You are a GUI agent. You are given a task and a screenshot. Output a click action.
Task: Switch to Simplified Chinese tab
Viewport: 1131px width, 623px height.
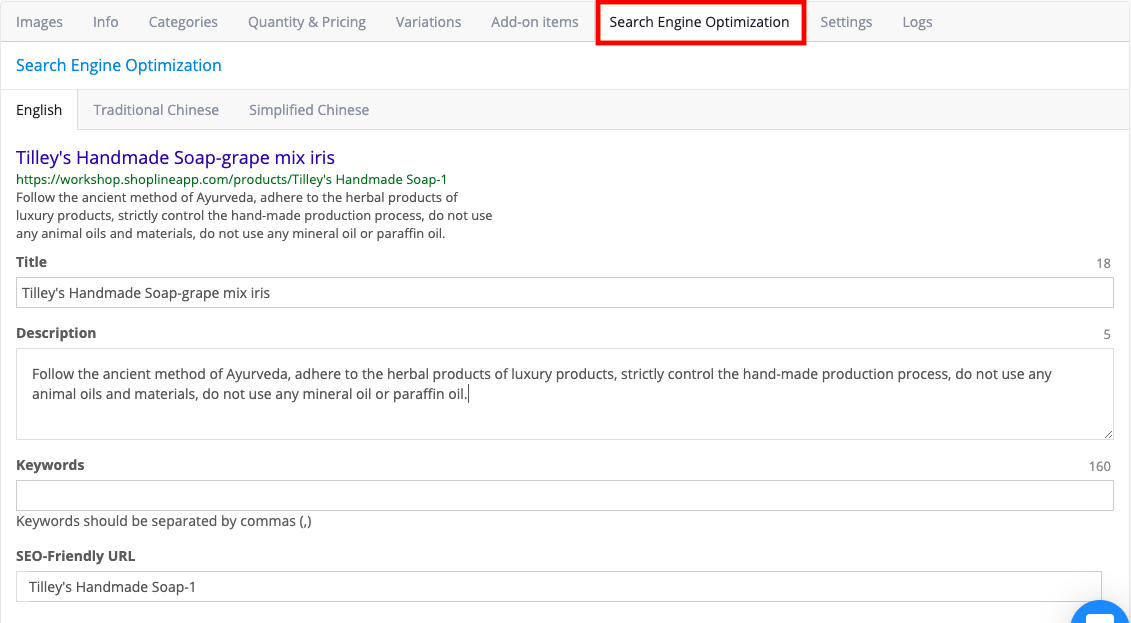[x=309, y=110]
